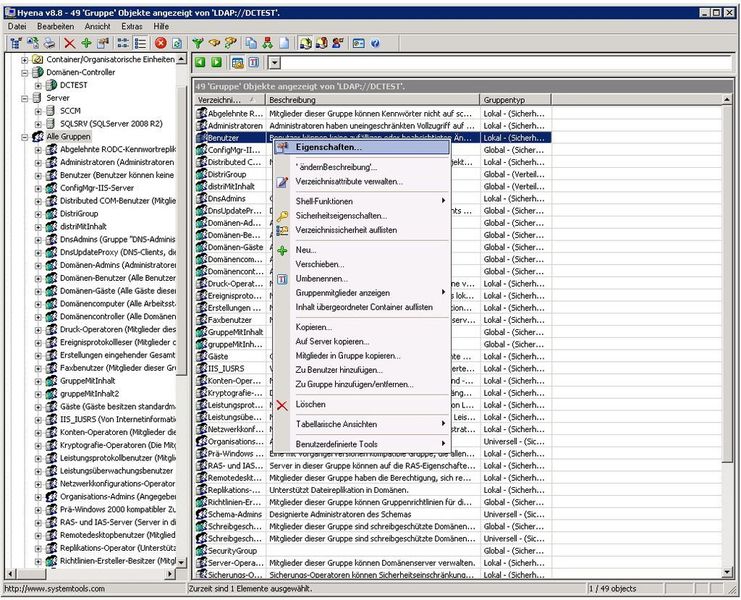This screenshot has width=741, height=600.
Task: Click the group icon of SecurityGroup row
Action: tap(202, 551)
